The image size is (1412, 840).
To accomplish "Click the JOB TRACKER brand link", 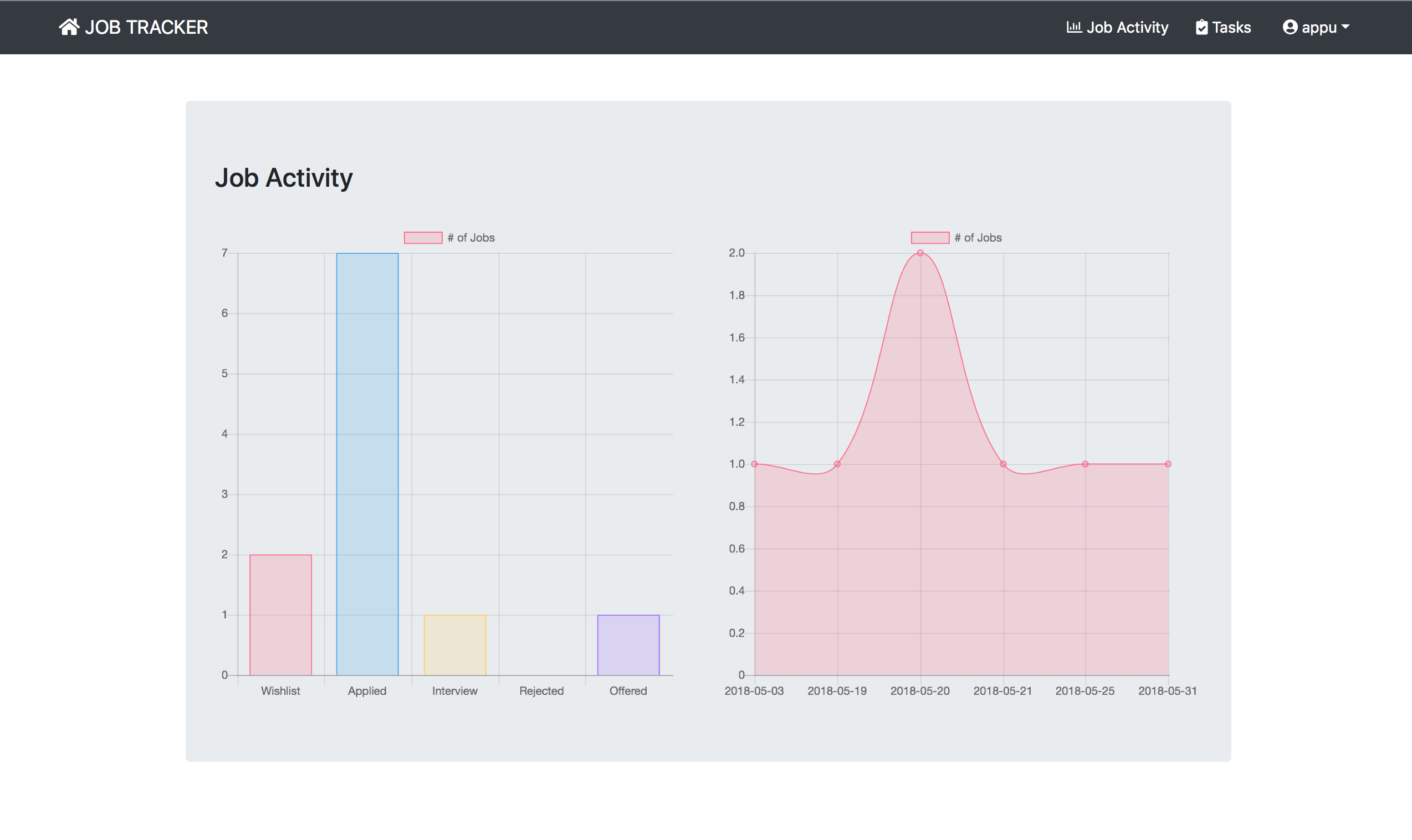I will (146, 27).
